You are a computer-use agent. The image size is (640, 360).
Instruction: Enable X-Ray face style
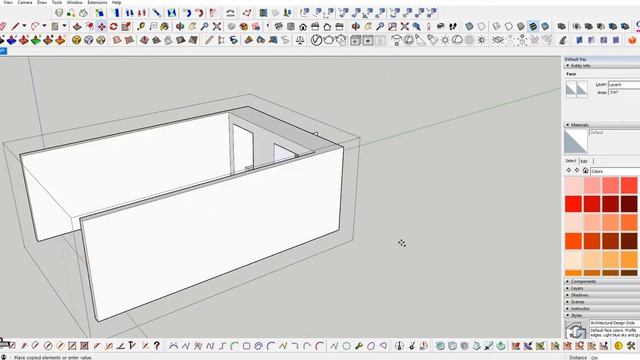point(469,27)
